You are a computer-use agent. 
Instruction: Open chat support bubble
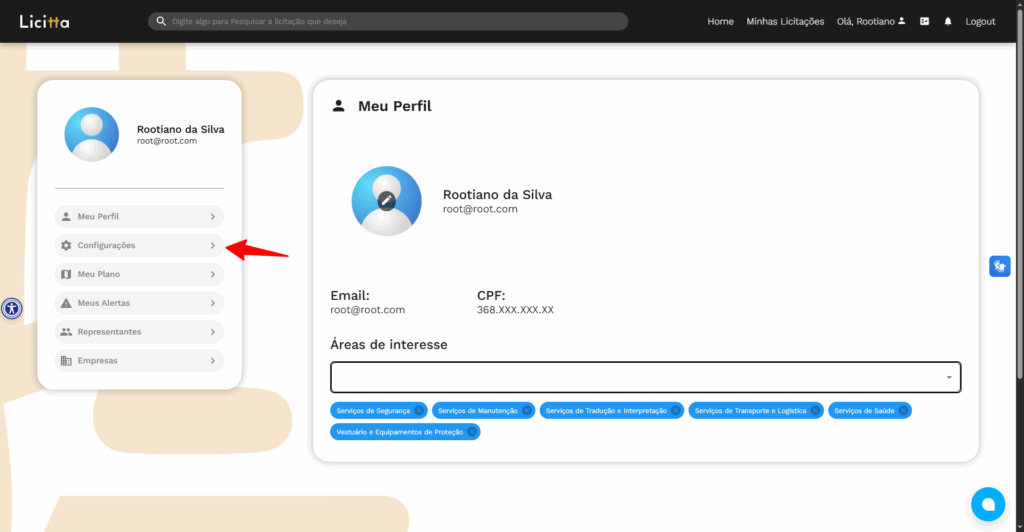(988, 504)
